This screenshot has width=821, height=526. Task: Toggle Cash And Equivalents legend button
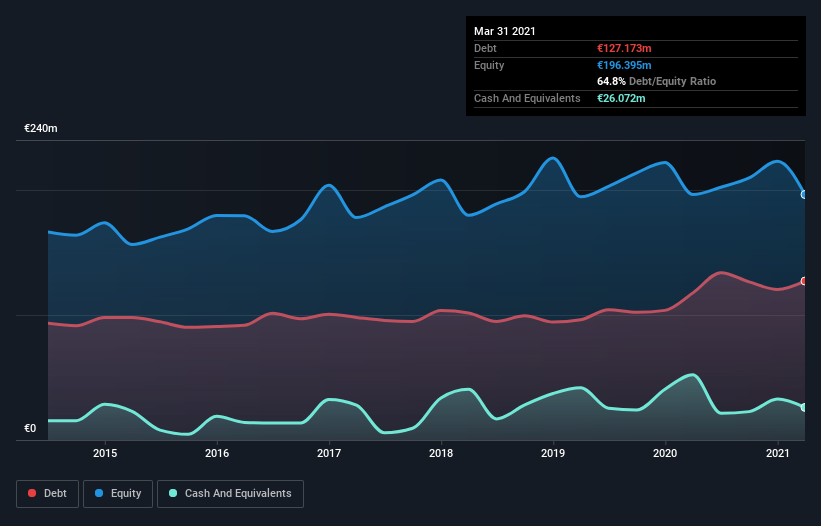[x=230, y=494]
